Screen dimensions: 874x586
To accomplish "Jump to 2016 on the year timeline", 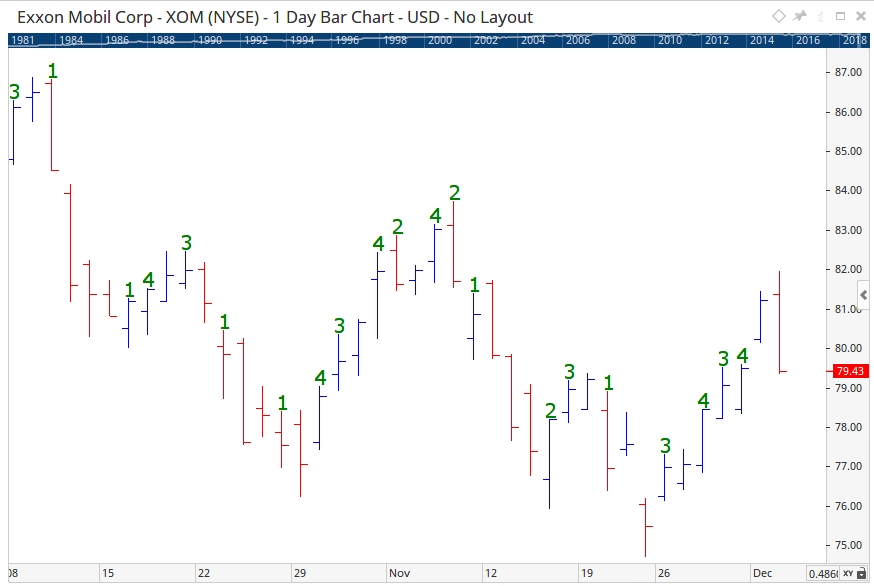I will (x=808, y=40).
